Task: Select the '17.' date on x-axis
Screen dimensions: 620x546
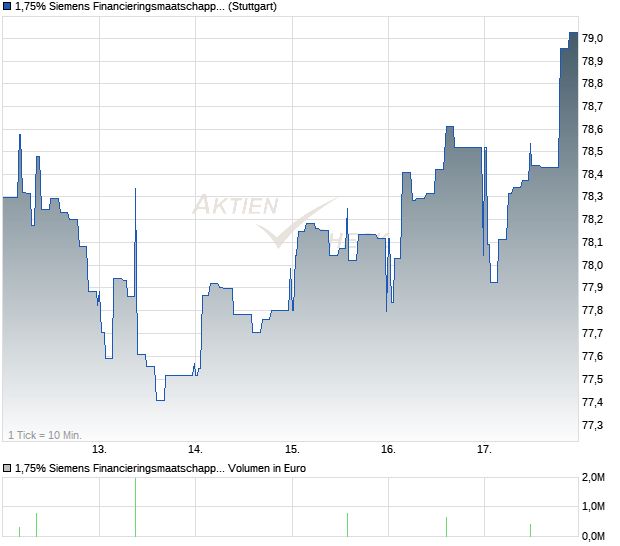Action: pos(485,449)
